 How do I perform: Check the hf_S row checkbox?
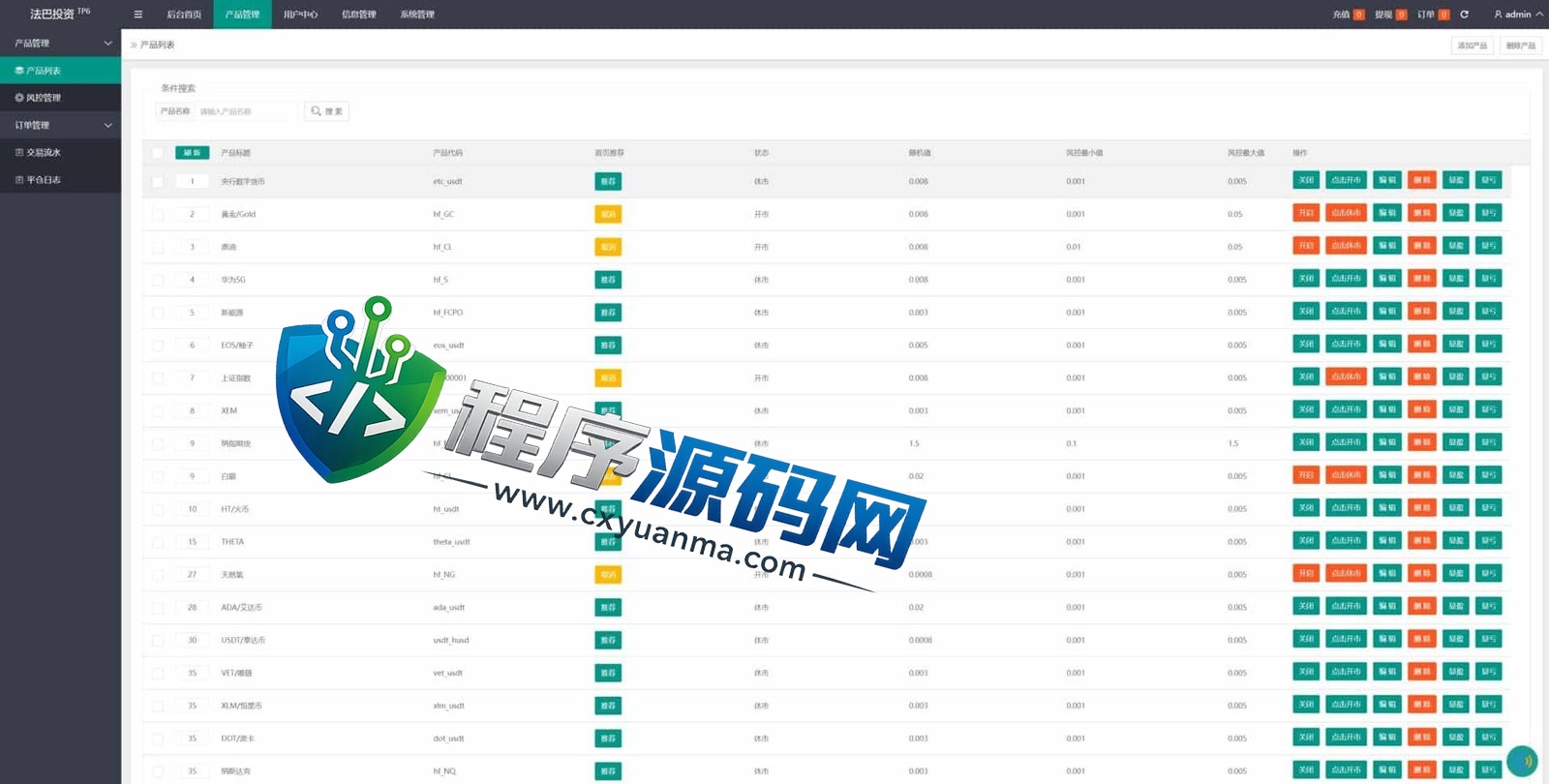pyautogui.click(x=158, y=281)
